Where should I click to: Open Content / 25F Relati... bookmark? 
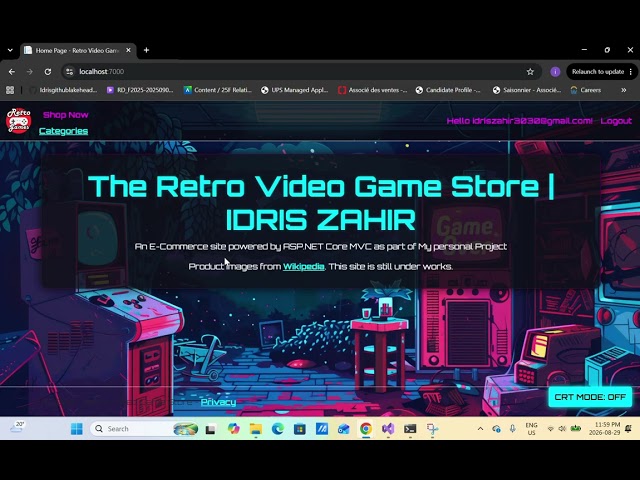[x=218, y=90]
